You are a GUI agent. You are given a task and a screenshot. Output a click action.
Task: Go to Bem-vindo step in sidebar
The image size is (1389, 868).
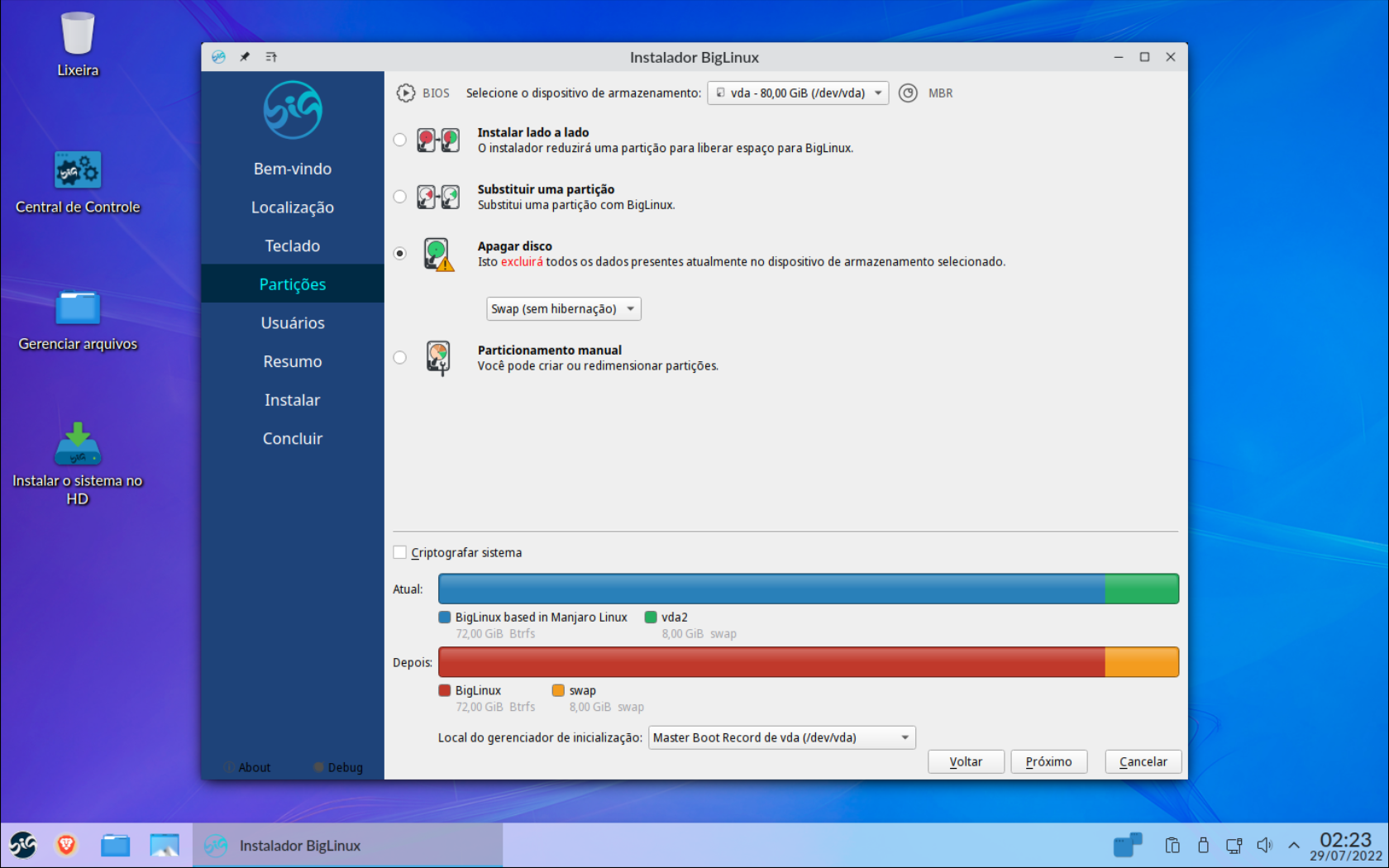point(293,169)
